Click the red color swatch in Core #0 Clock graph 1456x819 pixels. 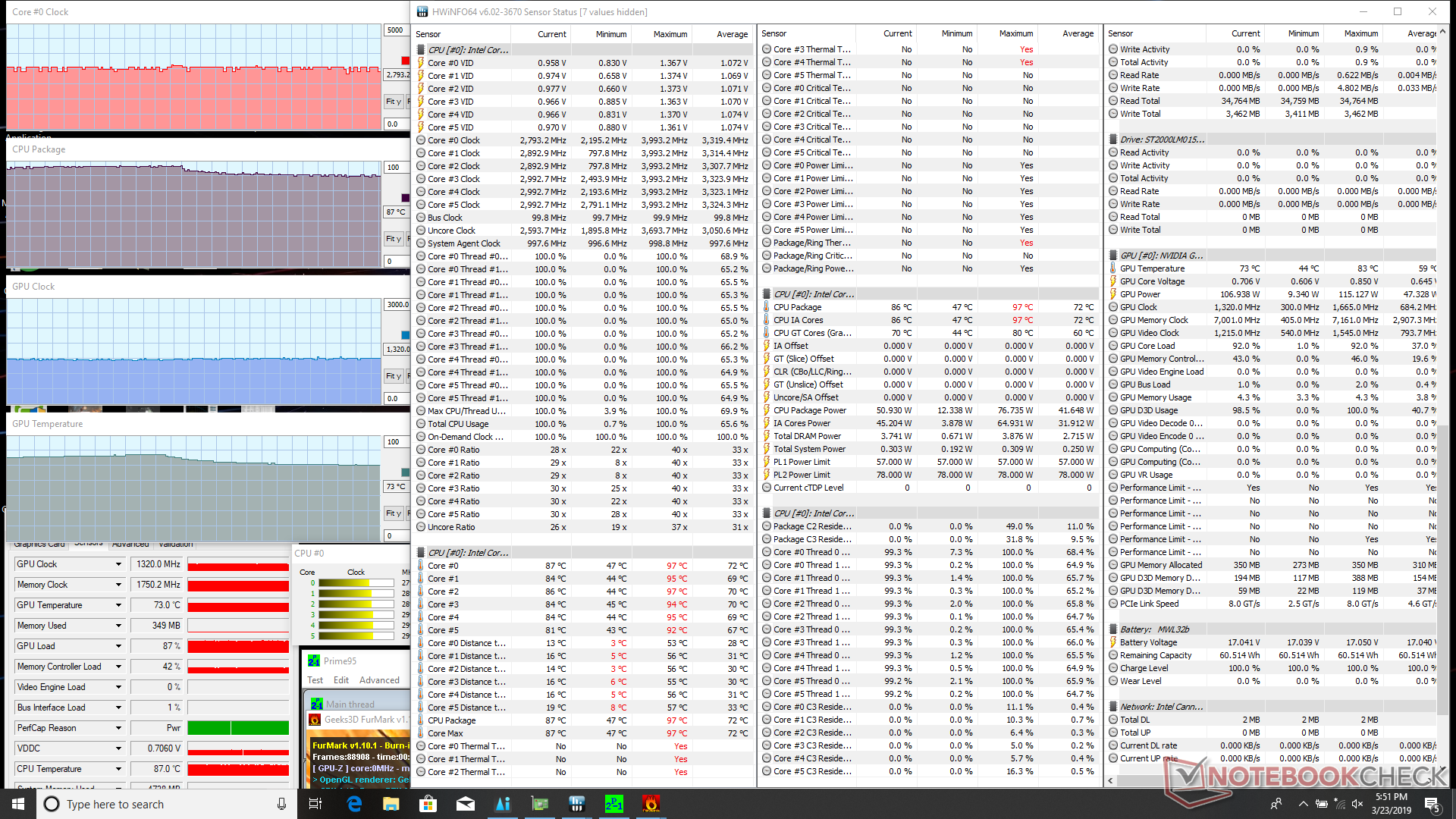(405, 61)
